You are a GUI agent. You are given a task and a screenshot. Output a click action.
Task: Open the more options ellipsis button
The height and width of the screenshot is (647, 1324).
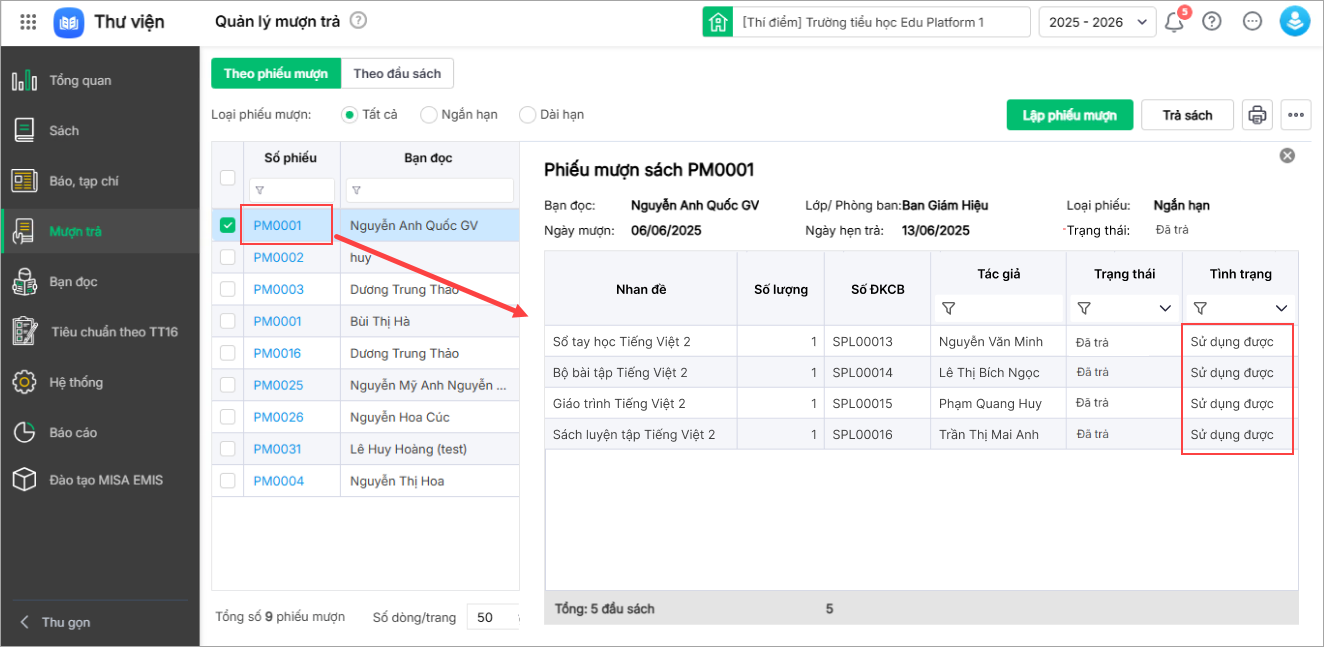coord(1296,115)
